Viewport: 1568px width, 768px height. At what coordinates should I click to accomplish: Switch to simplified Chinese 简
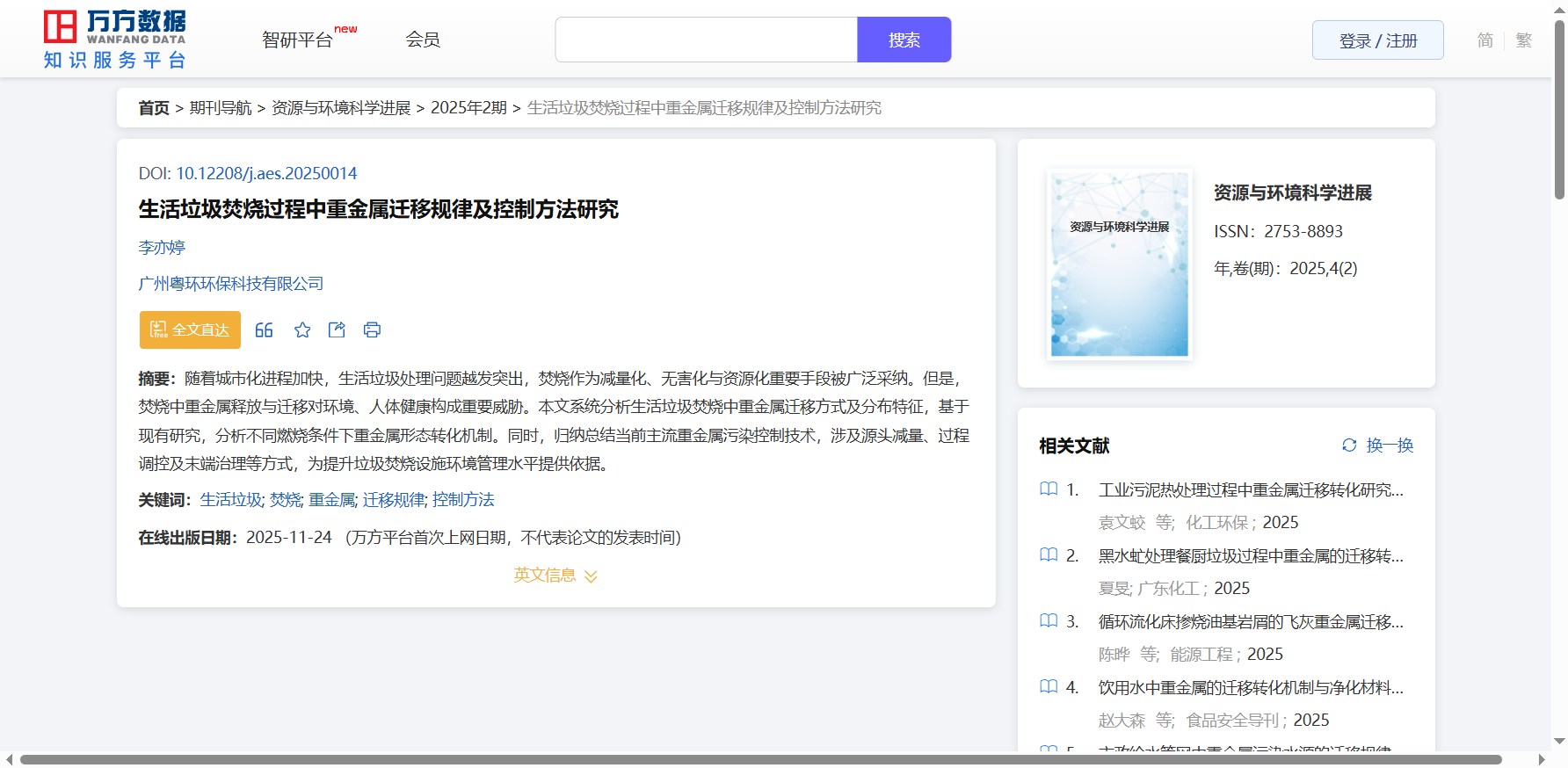(x=1485, y=40)
